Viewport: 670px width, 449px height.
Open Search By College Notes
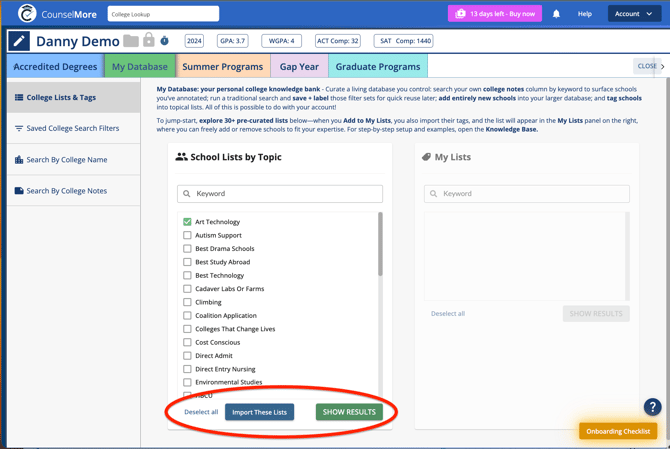pyautogui.click(x=66, y=191)
